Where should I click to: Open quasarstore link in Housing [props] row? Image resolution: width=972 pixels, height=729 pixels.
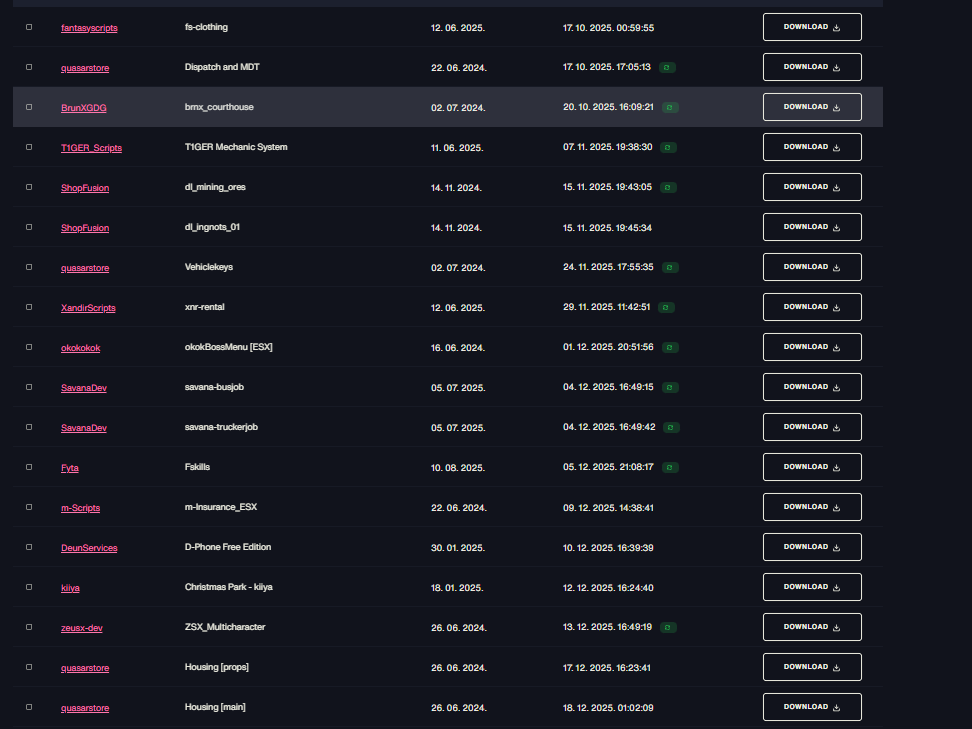tap(85, 668)
